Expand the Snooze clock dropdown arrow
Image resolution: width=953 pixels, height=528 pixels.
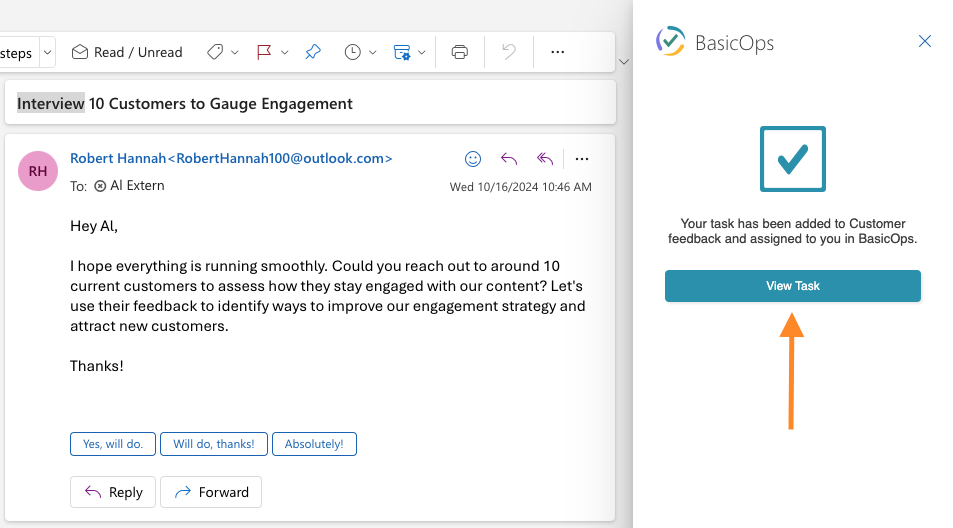[373, 53]
